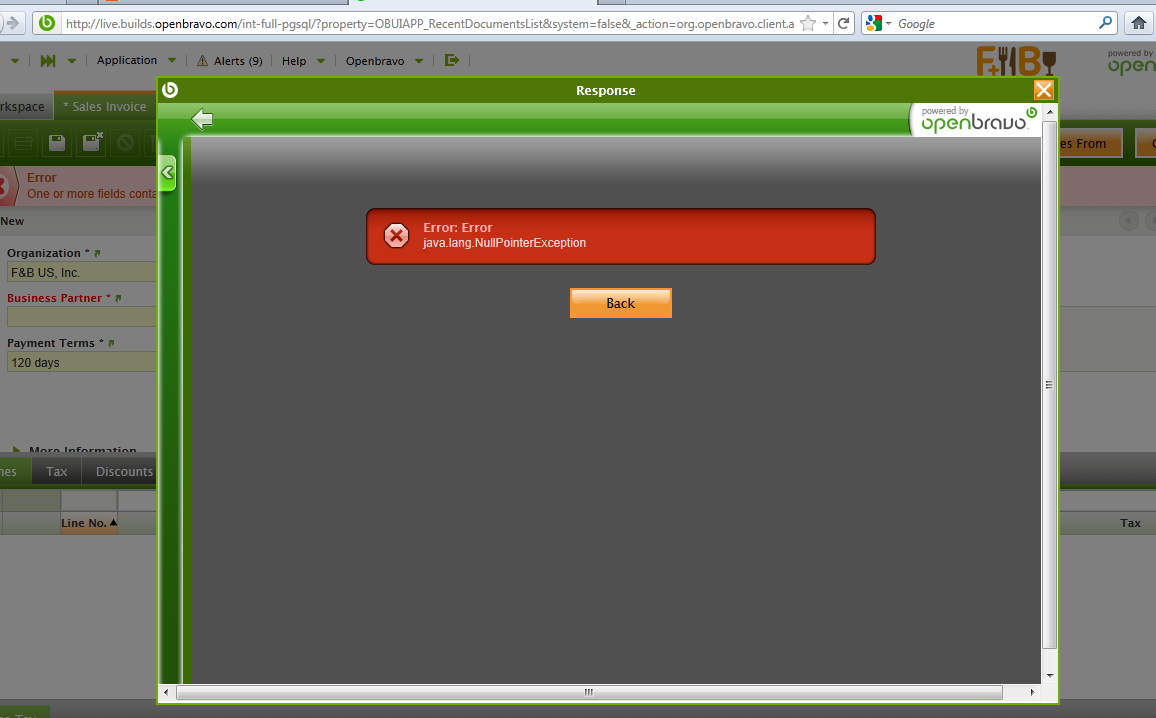
Task: Select the Tax child tab
Action: [56, 471]
